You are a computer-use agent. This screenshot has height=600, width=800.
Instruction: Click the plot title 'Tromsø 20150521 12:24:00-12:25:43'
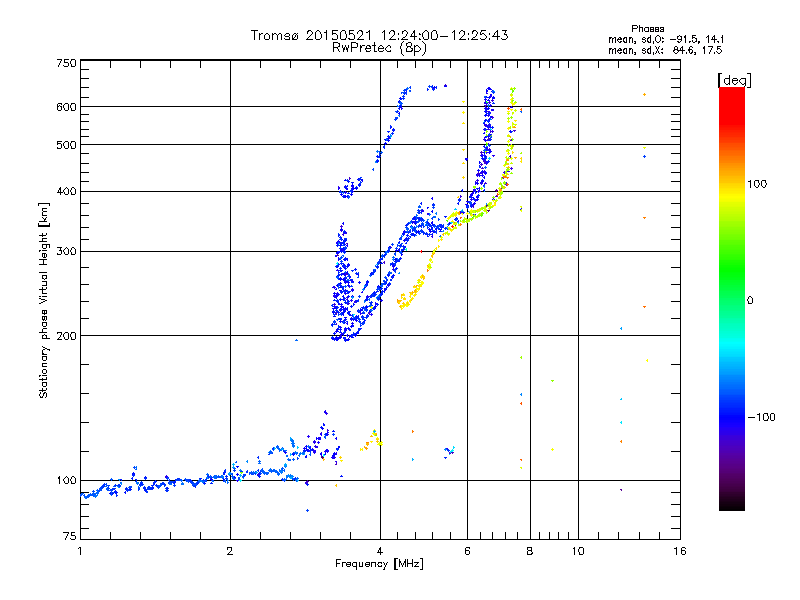click(x=379, y=35)
